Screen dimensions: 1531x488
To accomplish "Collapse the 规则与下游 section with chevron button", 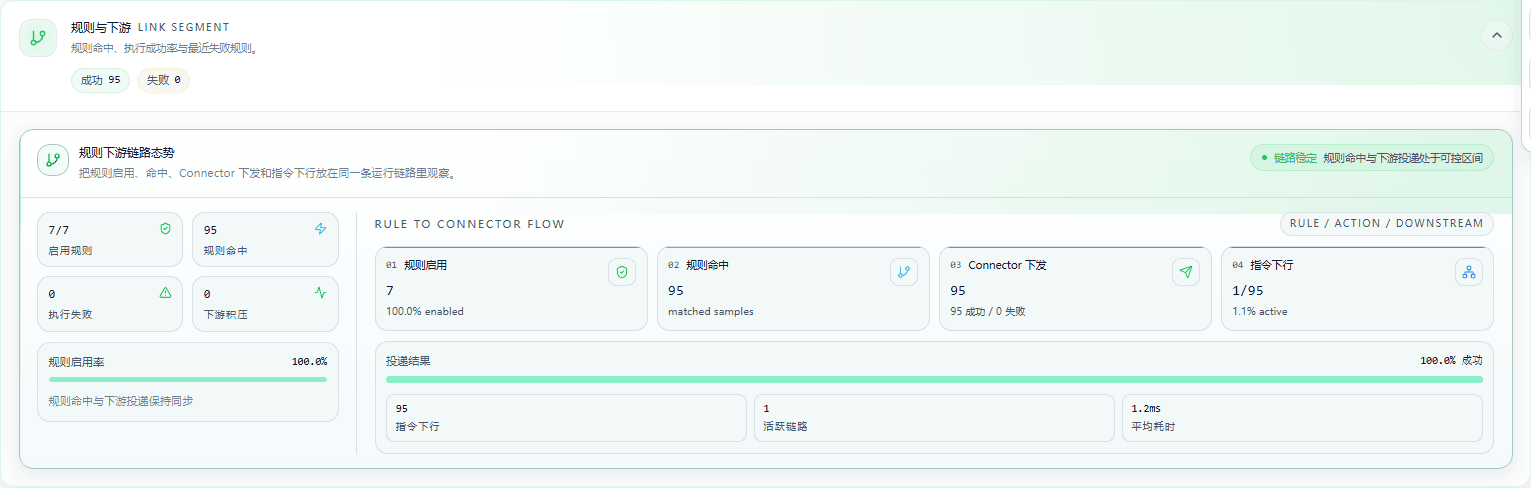I will tap(1496, 36).
